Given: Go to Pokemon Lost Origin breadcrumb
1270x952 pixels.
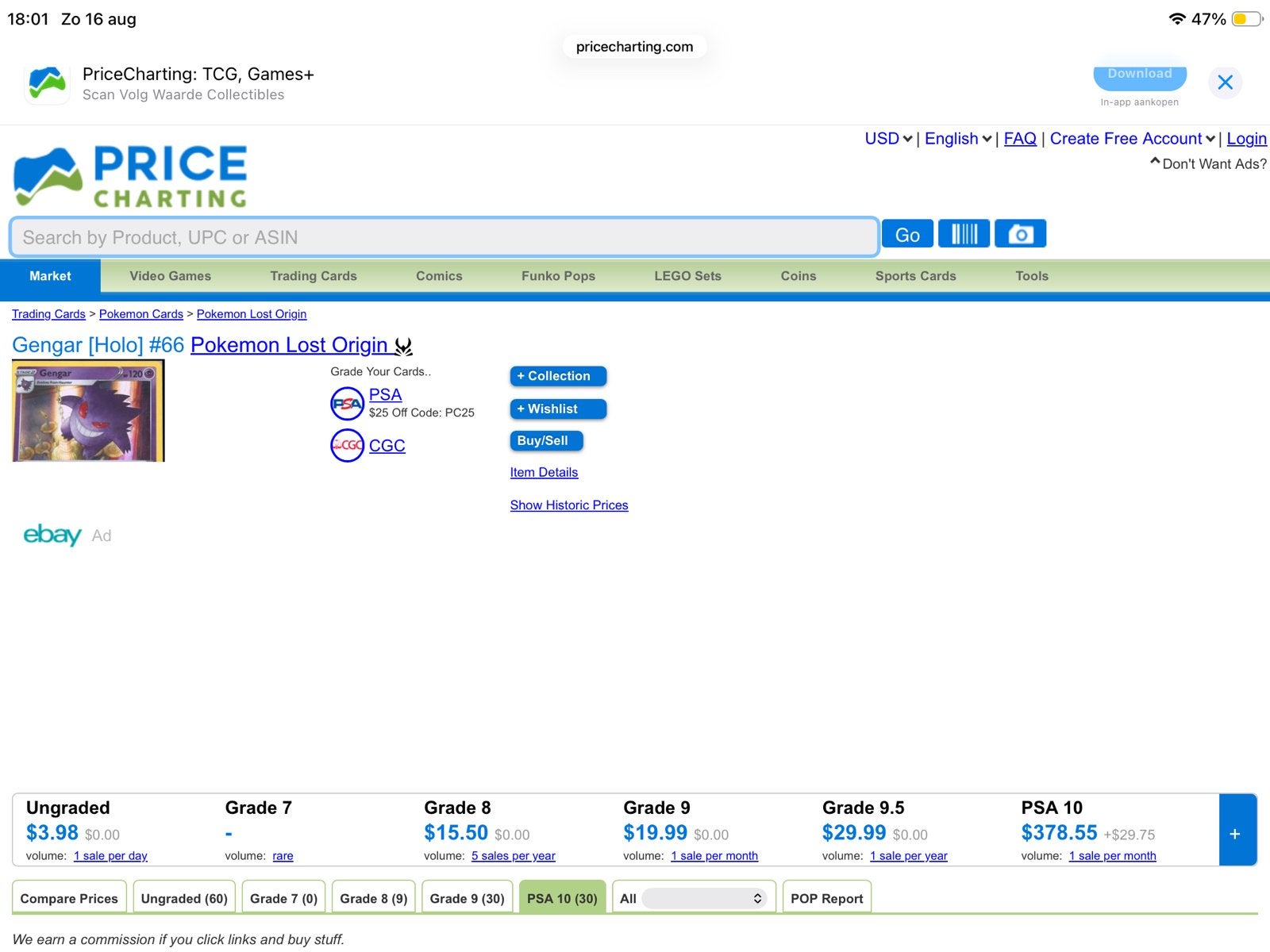Looking at the screenshot, I should point(252,314).
